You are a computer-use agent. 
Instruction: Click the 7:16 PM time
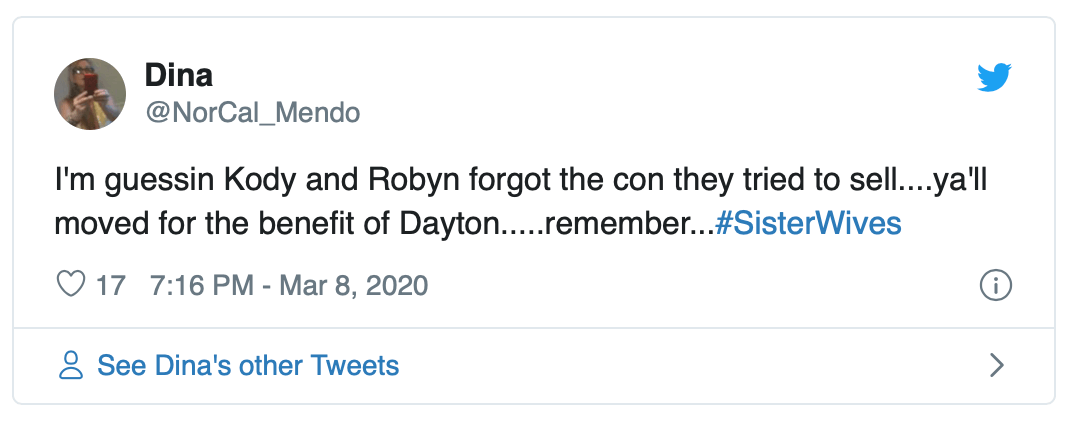(202, 286)
